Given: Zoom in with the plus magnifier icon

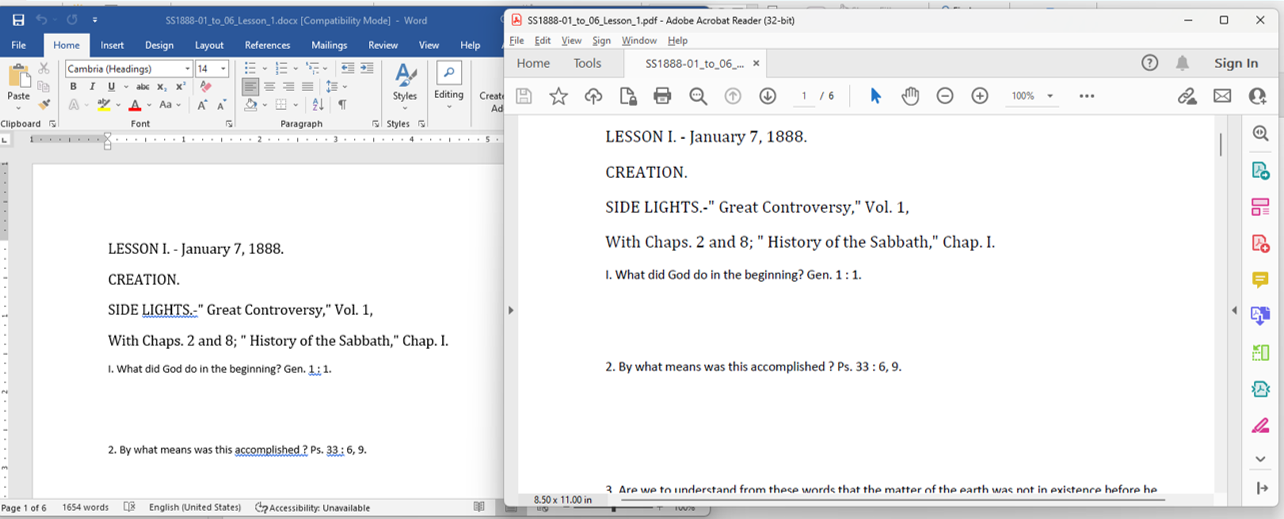Looking at the screenshot, I should [x=980, y=96].
